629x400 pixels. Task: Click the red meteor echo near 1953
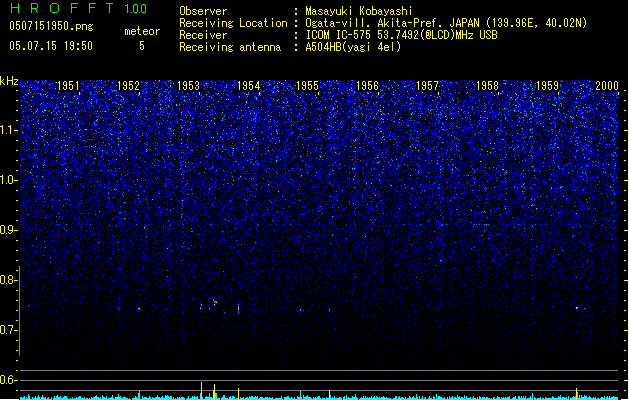click(x=215, y=302)
